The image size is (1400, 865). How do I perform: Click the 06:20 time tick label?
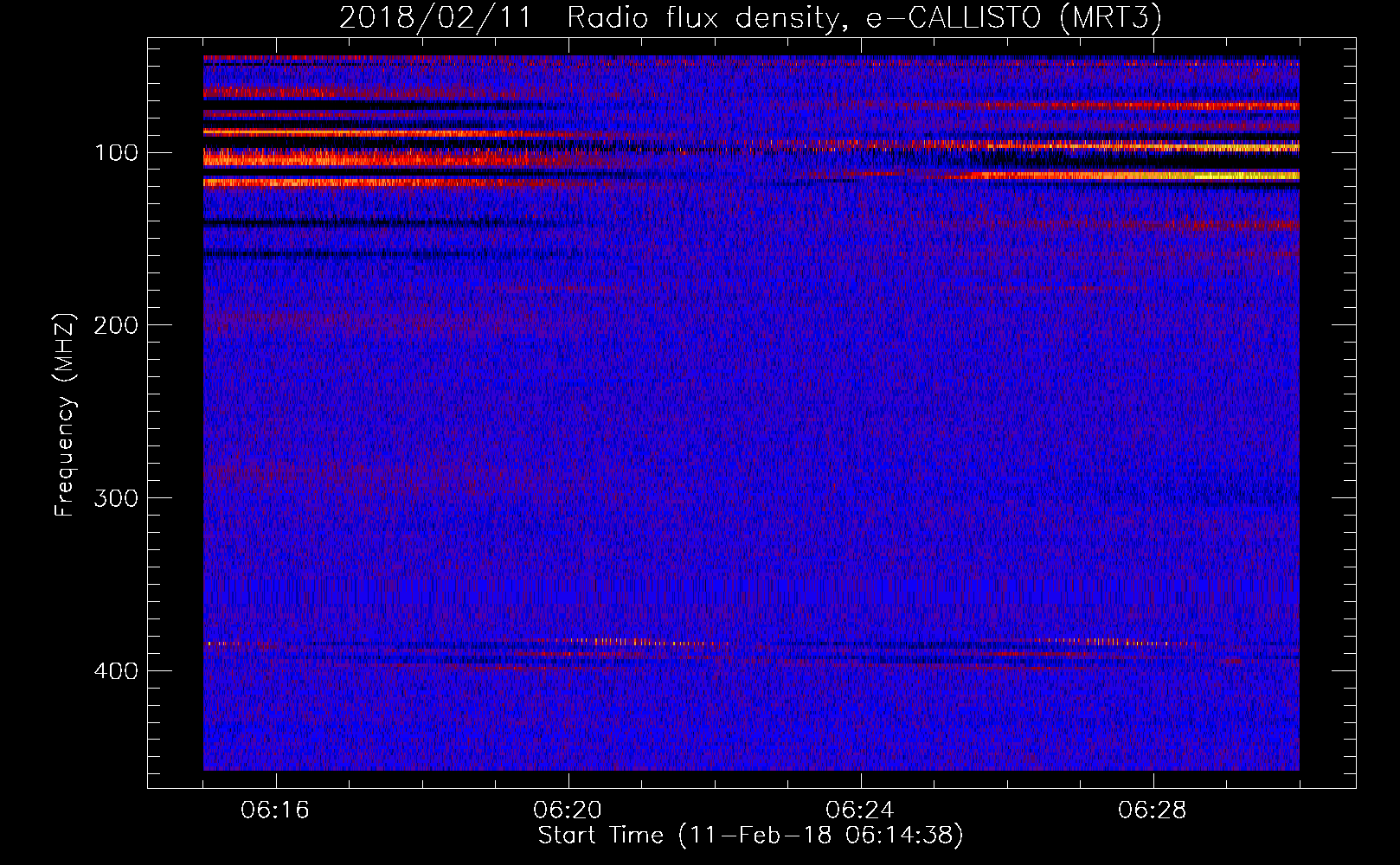click(x=568, y=811)
